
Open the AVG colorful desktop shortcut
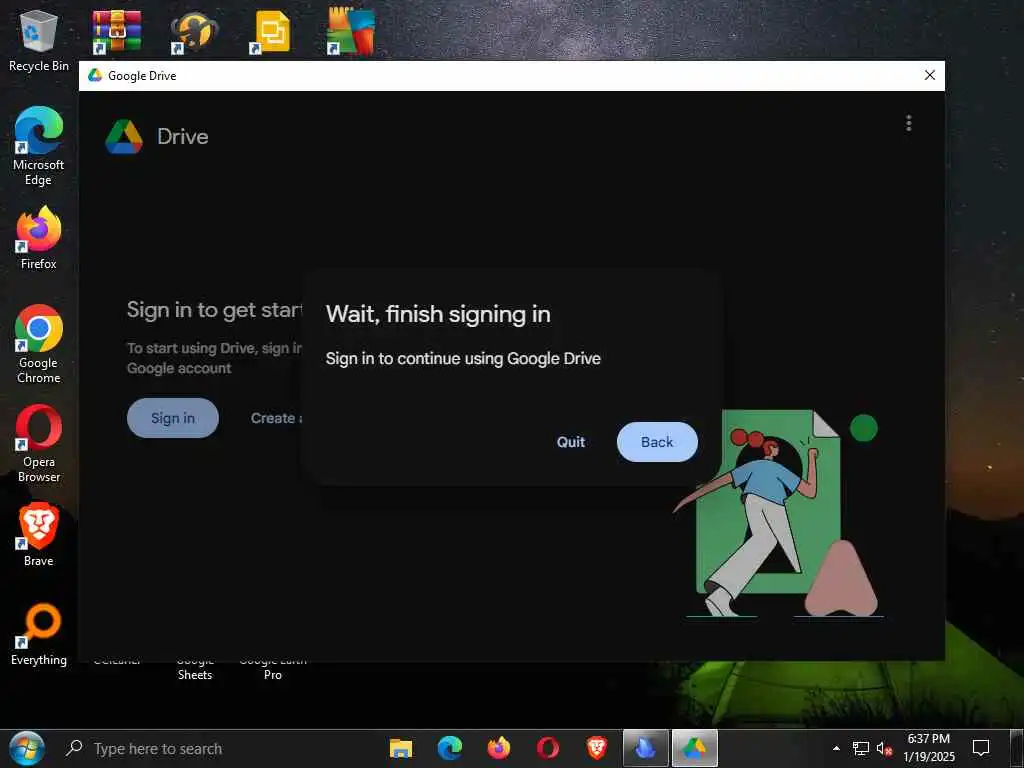pyautogui.click(x=351, y=31)
